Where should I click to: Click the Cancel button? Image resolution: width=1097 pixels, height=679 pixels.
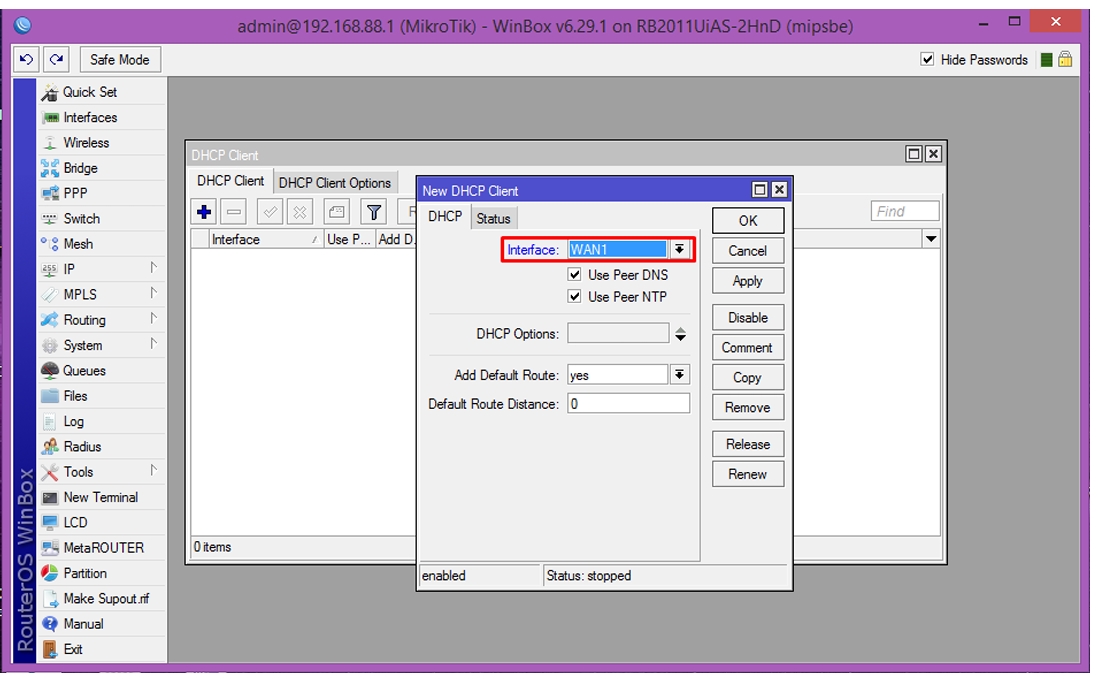coord(748,251)
